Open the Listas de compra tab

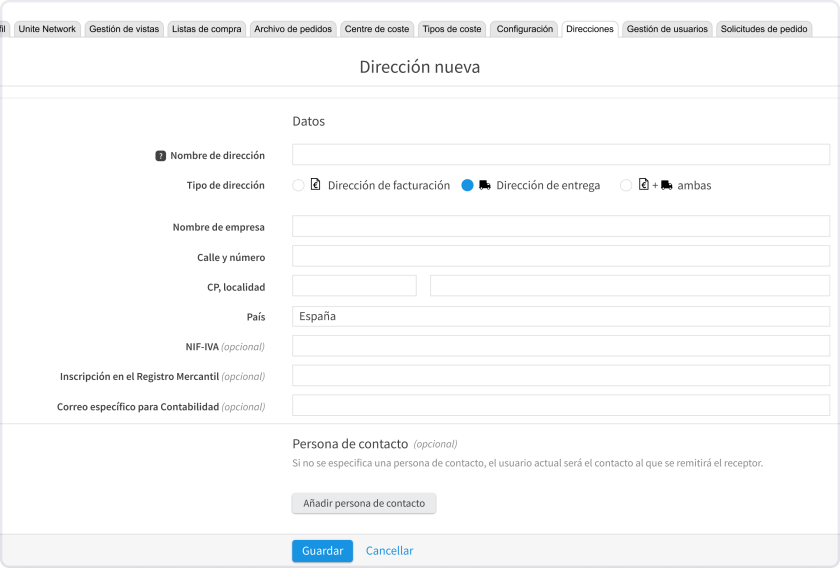[x=206, y=29]
